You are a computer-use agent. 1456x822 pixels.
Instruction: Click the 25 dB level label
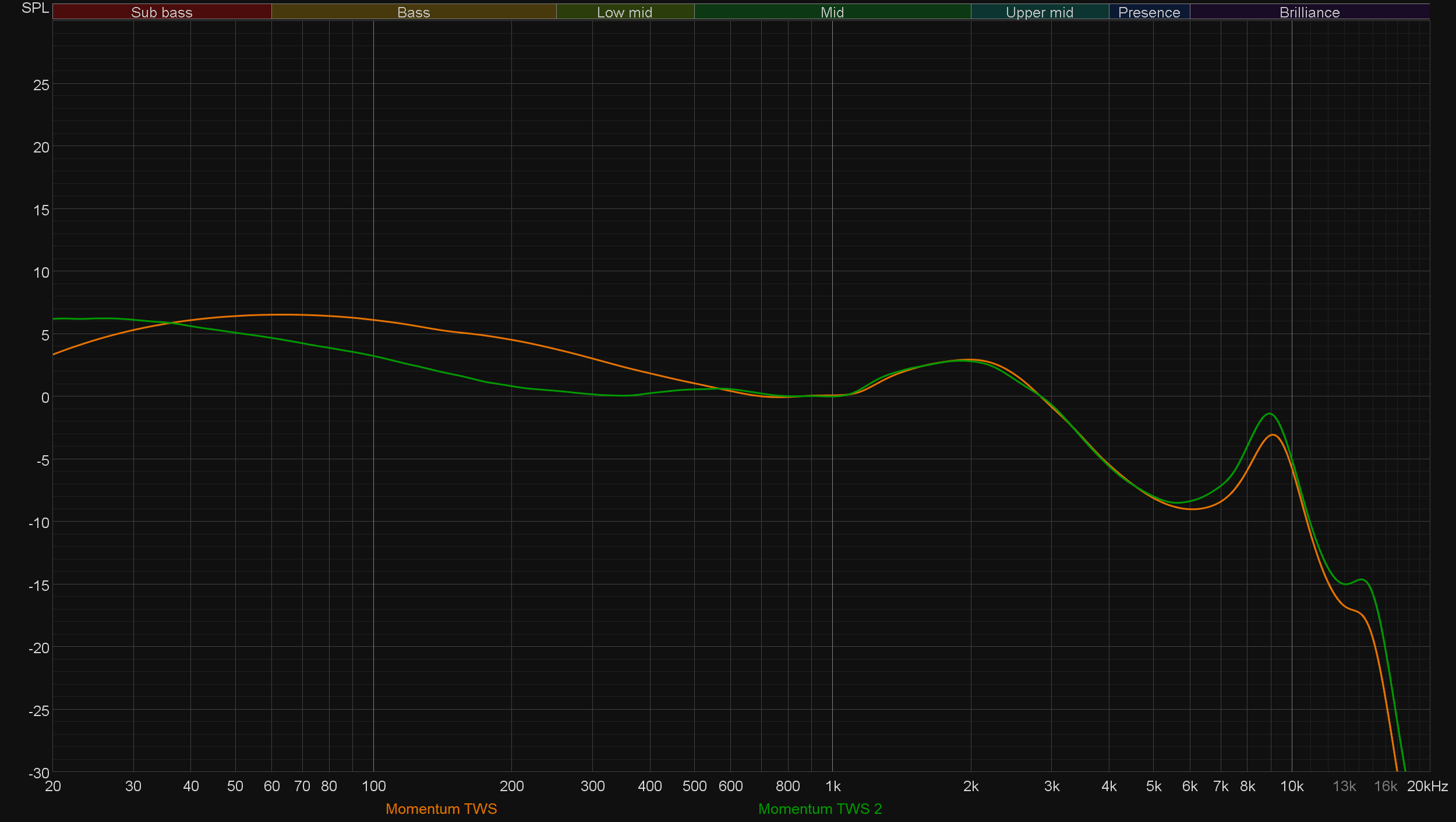tap(41, 85)
